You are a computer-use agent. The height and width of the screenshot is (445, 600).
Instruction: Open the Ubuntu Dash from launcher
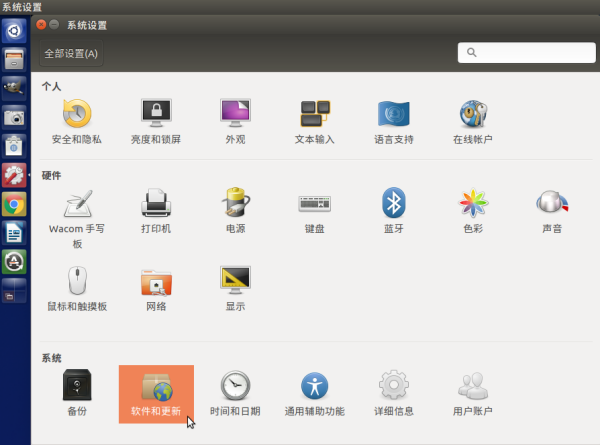(x=14, y=31)
